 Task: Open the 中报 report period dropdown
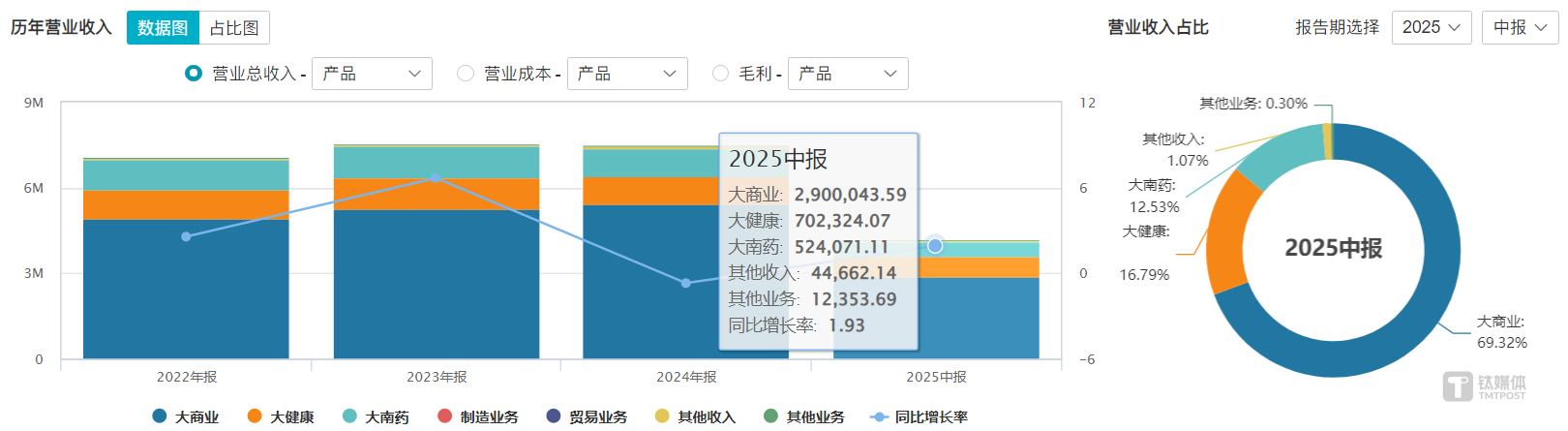[x=1519, y=27]
